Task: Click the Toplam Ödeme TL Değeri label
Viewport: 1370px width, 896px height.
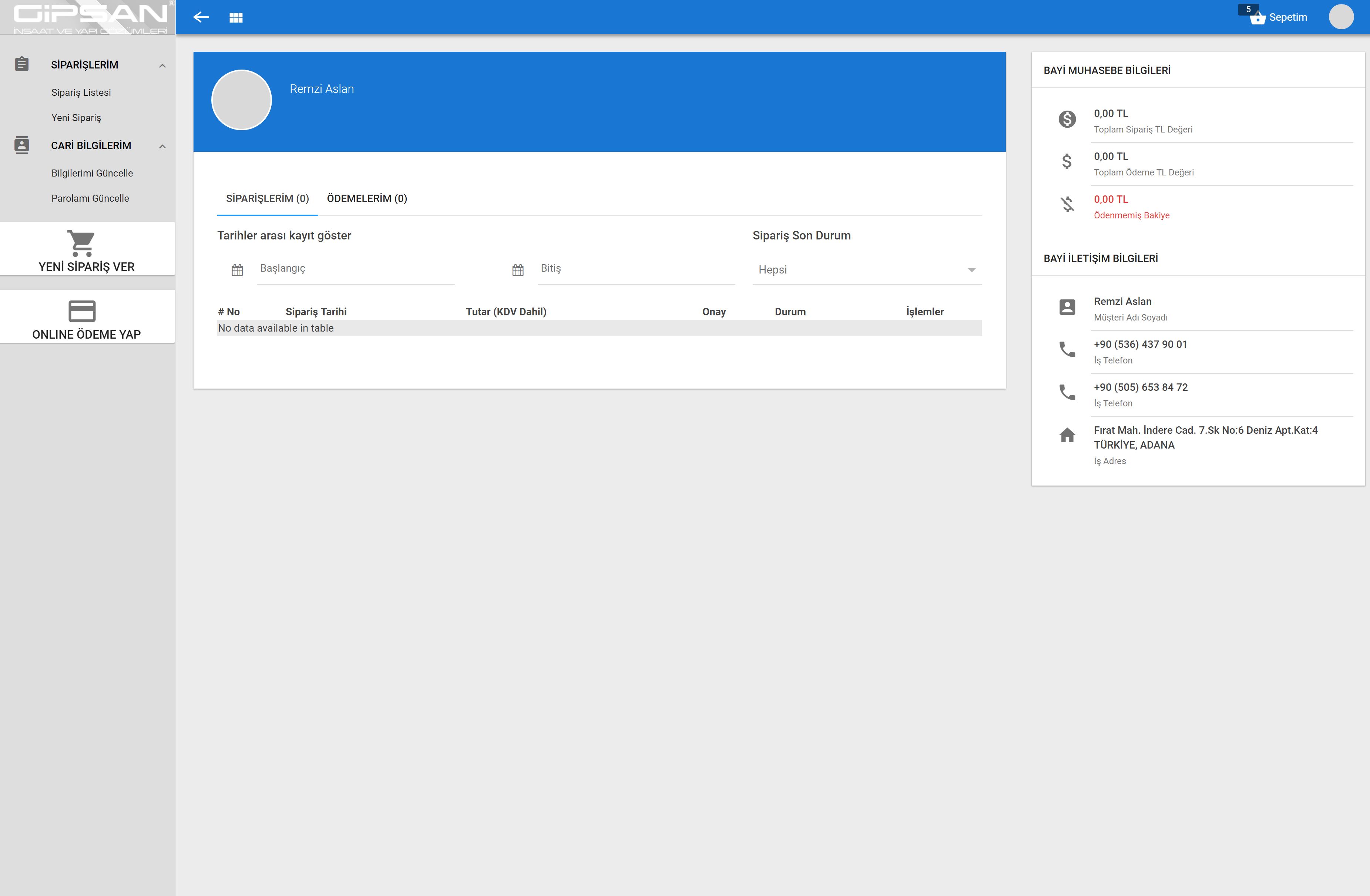Action: tap(1143, 173)
